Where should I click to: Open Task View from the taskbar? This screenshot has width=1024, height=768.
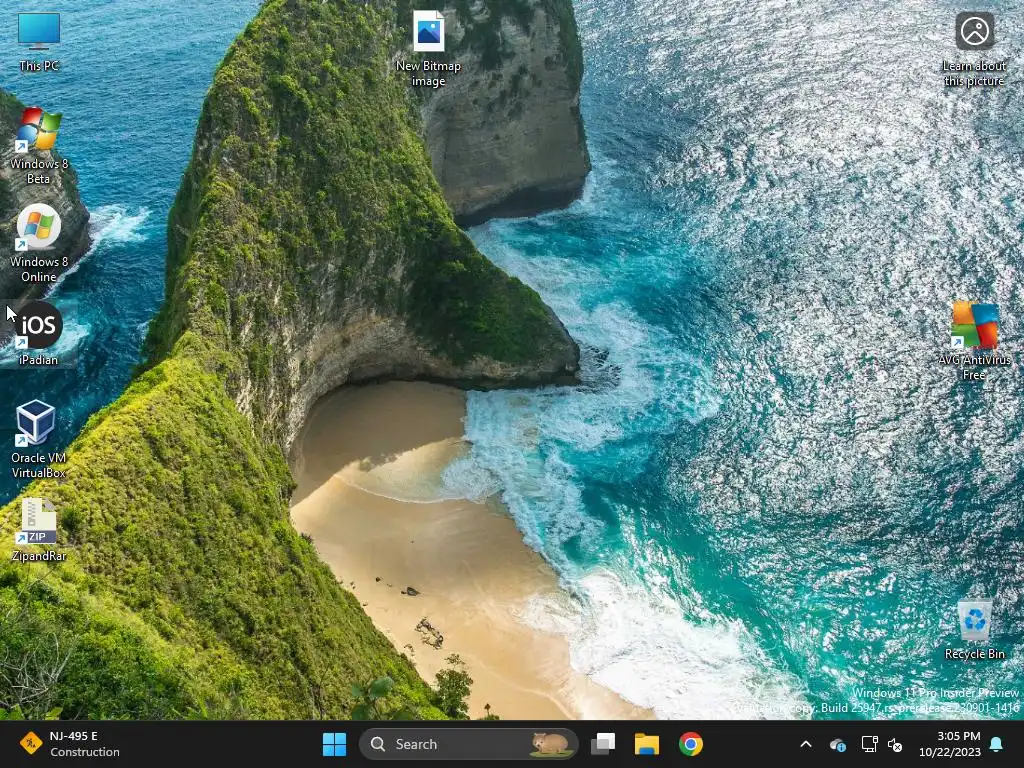pyautogui.click(x=603, y=744)
